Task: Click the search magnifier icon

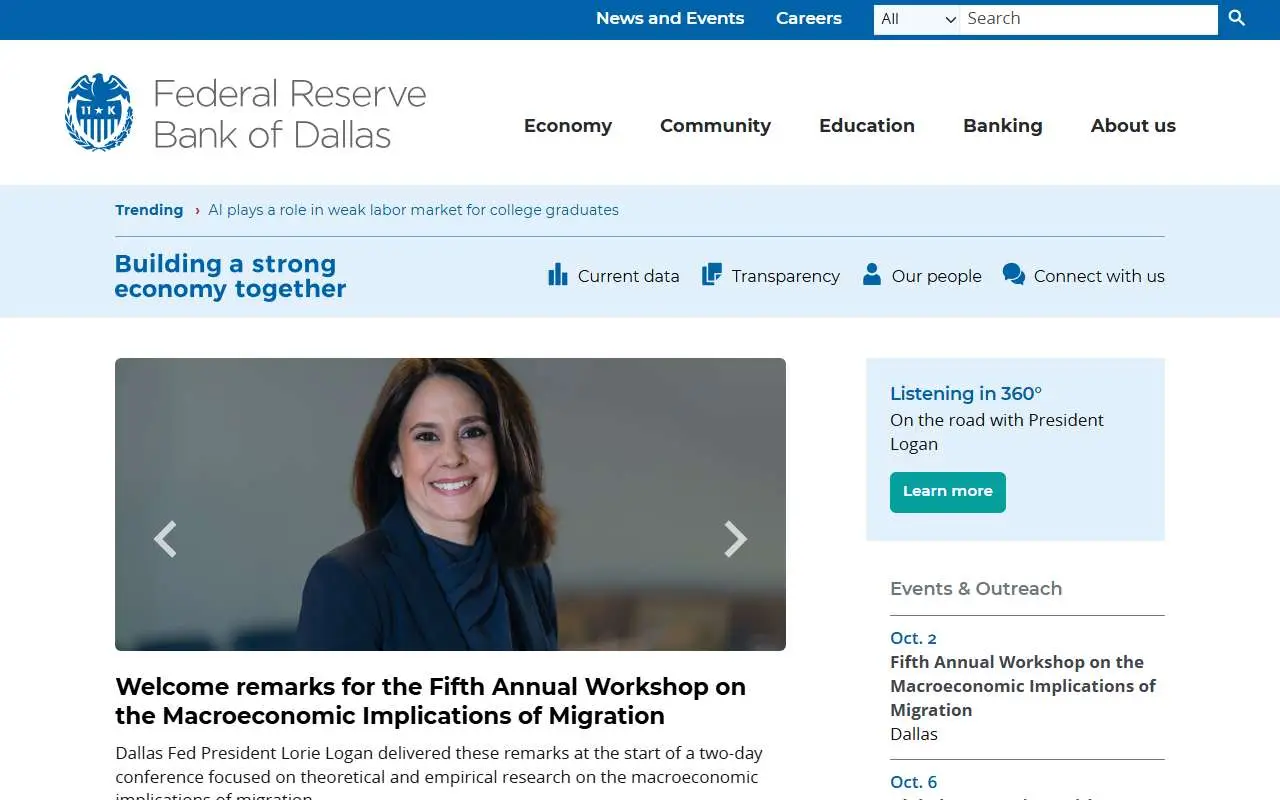Action: point(1237,18)
